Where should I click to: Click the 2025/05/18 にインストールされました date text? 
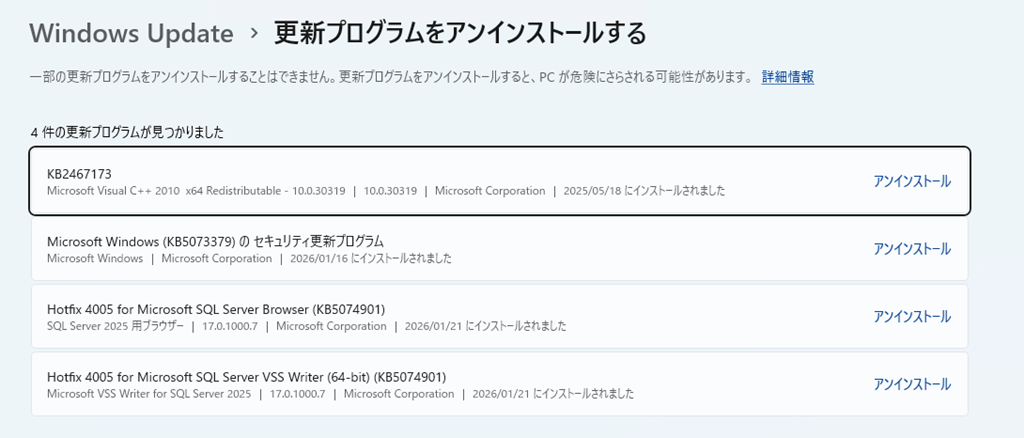click(x=645, y=190)
